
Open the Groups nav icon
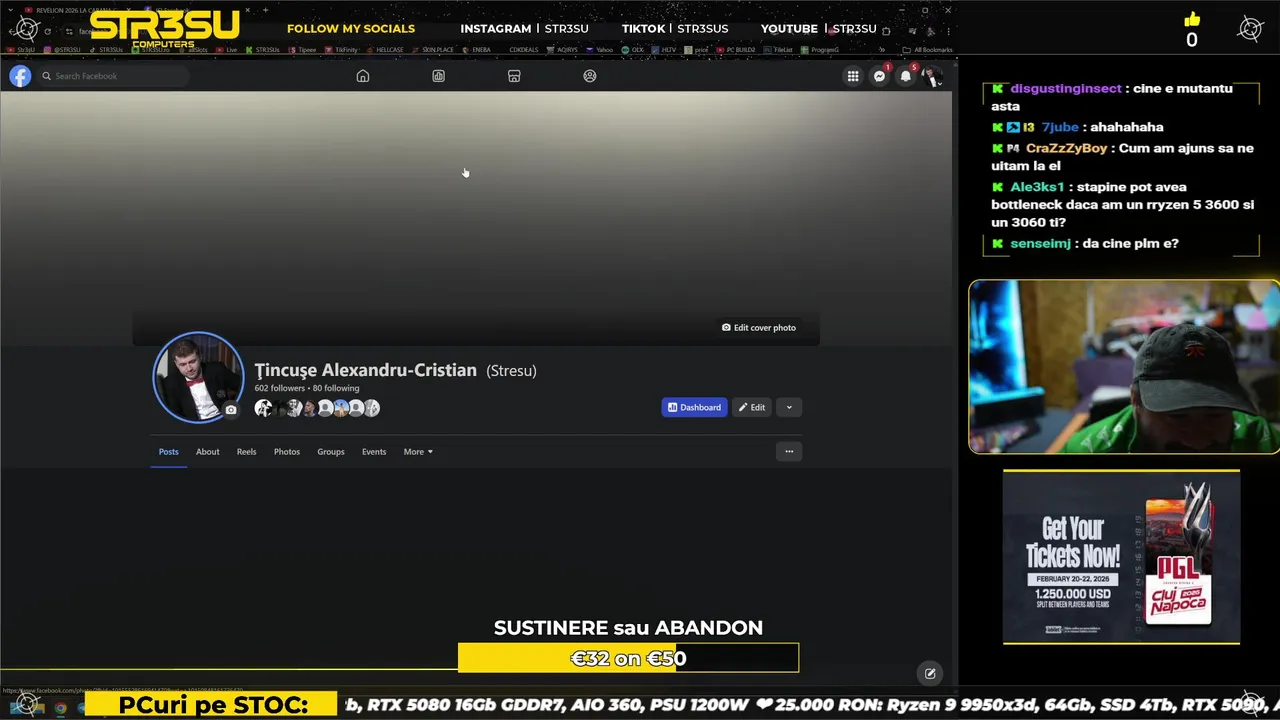click(x=590, y=76)
